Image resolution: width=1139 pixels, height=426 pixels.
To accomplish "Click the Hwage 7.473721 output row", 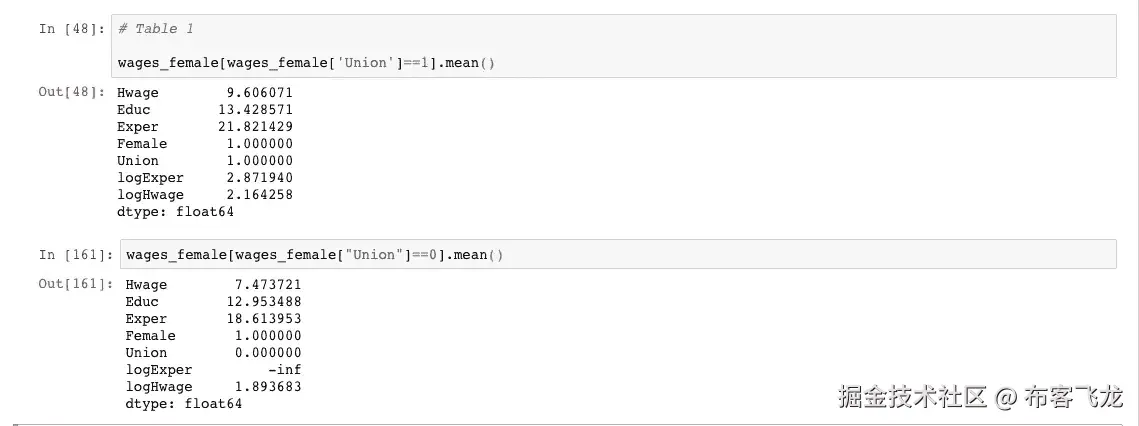I will [x=213, y=284].
